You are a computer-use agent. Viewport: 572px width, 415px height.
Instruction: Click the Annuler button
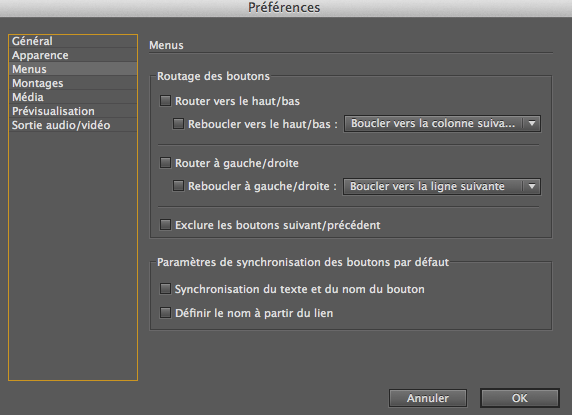(x=428, y=398)
